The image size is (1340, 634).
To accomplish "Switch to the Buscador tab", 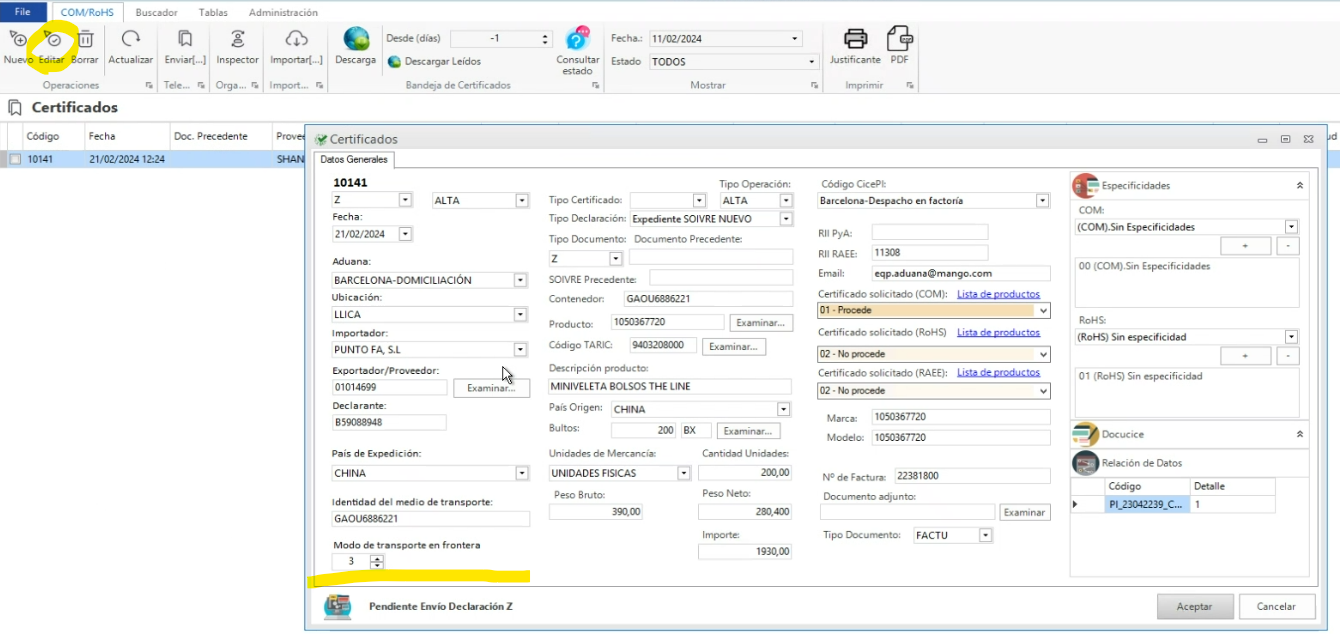I will click(x=156, y=13).
